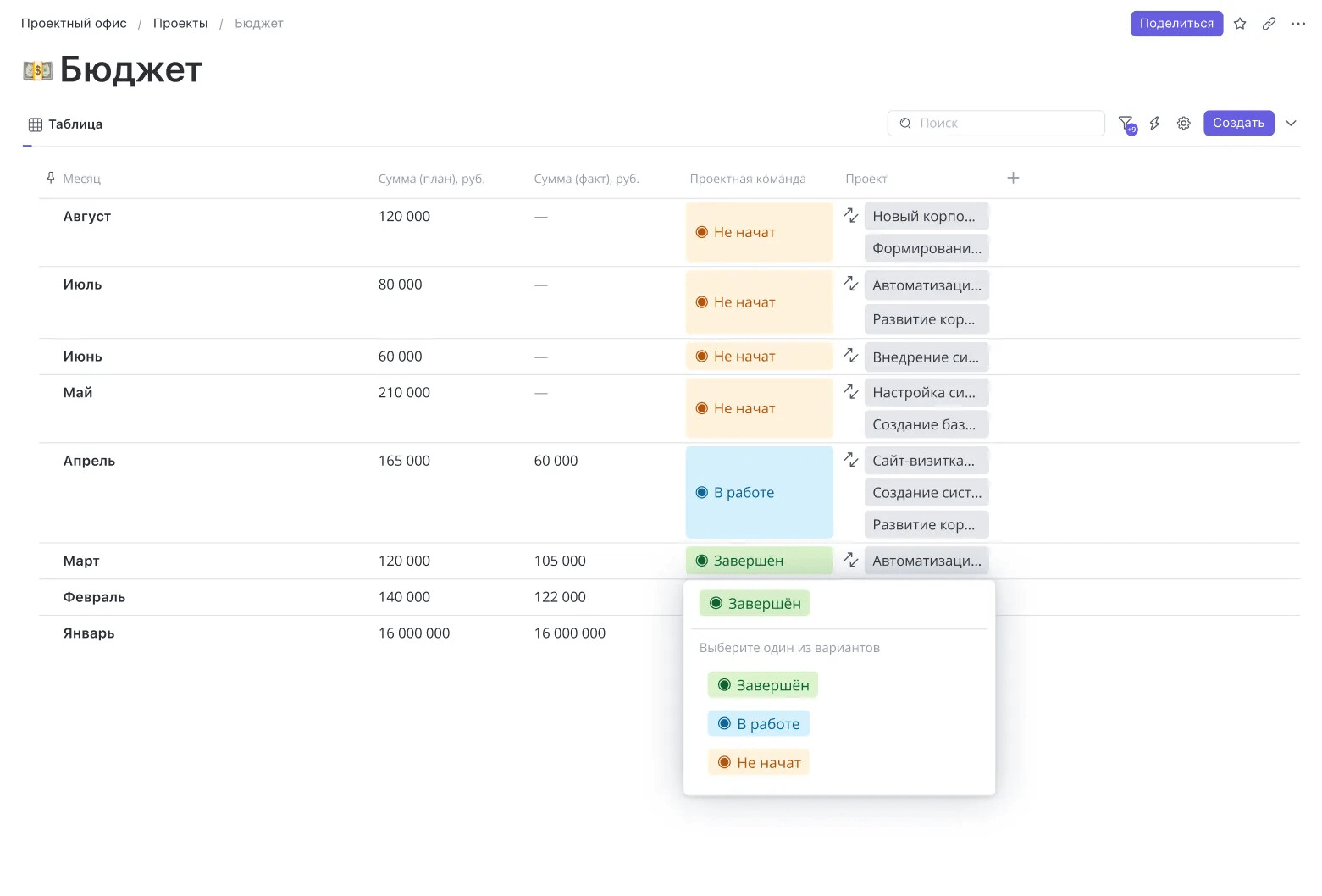
Task: Click fact amount 60 000 for Апрель
Action: [x=556, y=461]
